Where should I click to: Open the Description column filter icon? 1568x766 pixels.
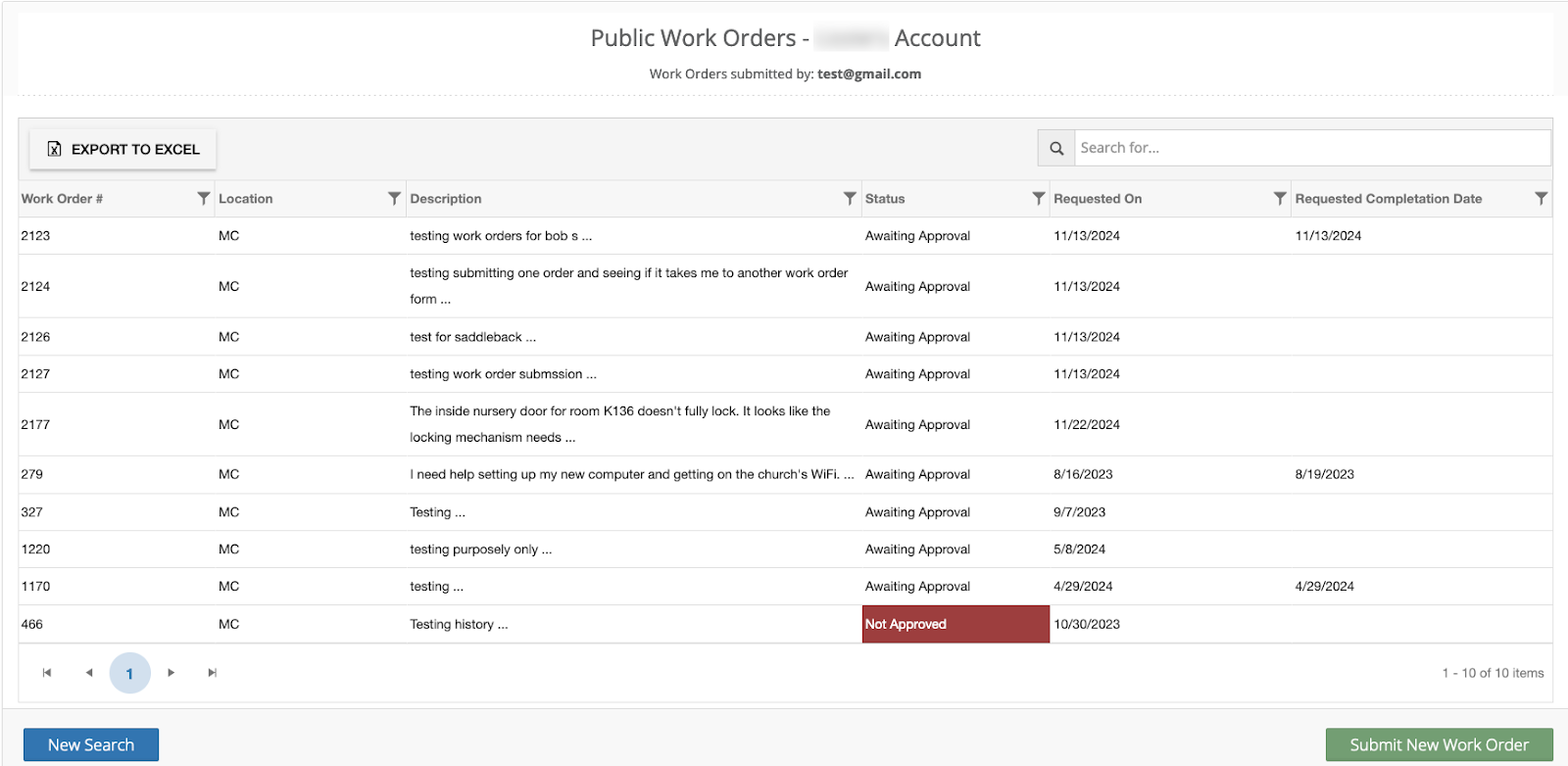(850, 199)
